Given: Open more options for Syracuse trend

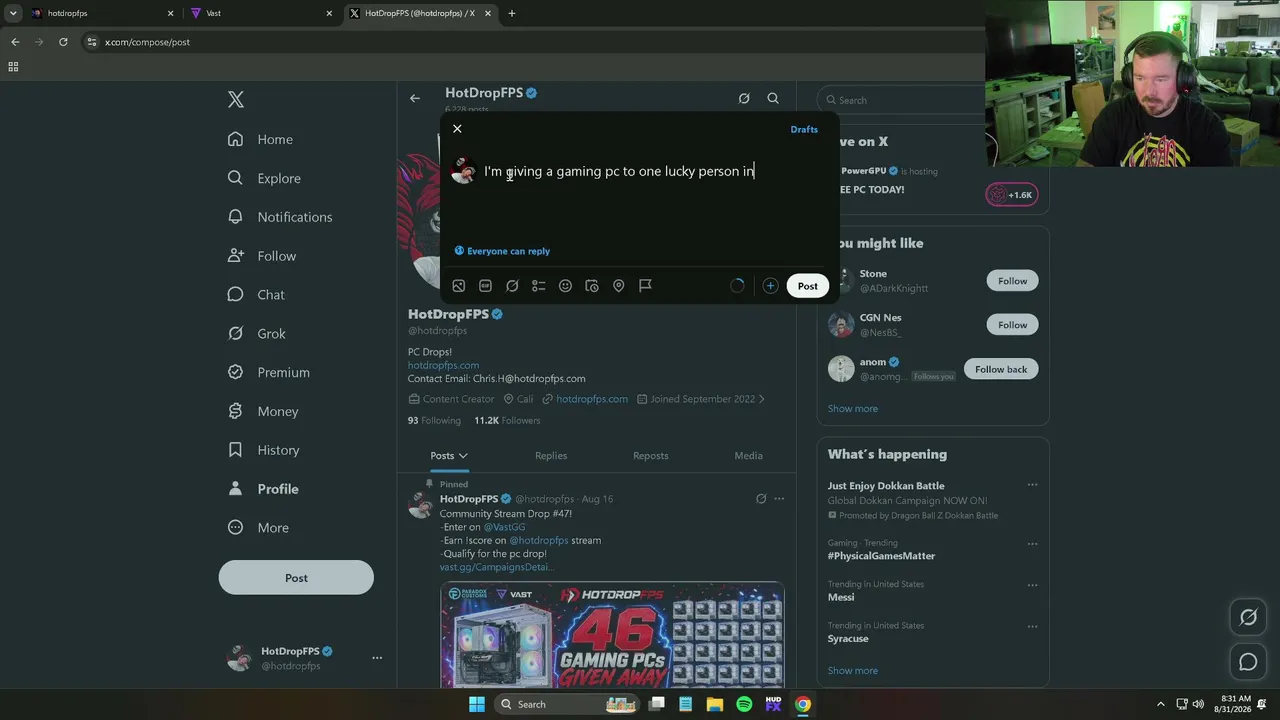Looking at the screenshot, I should [1032, 626].
